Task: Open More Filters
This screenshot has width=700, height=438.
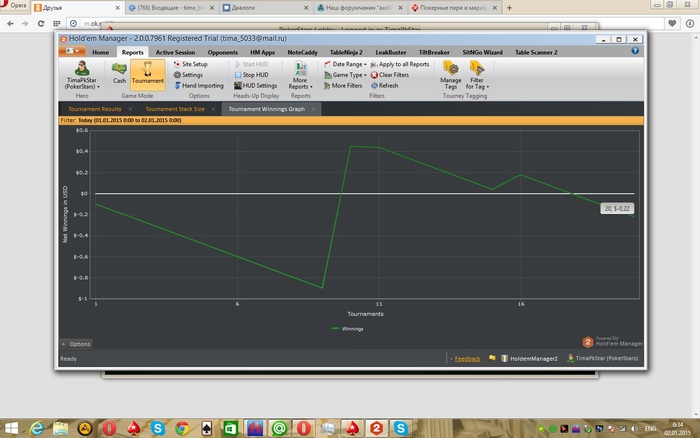Action: pos(343,86)
